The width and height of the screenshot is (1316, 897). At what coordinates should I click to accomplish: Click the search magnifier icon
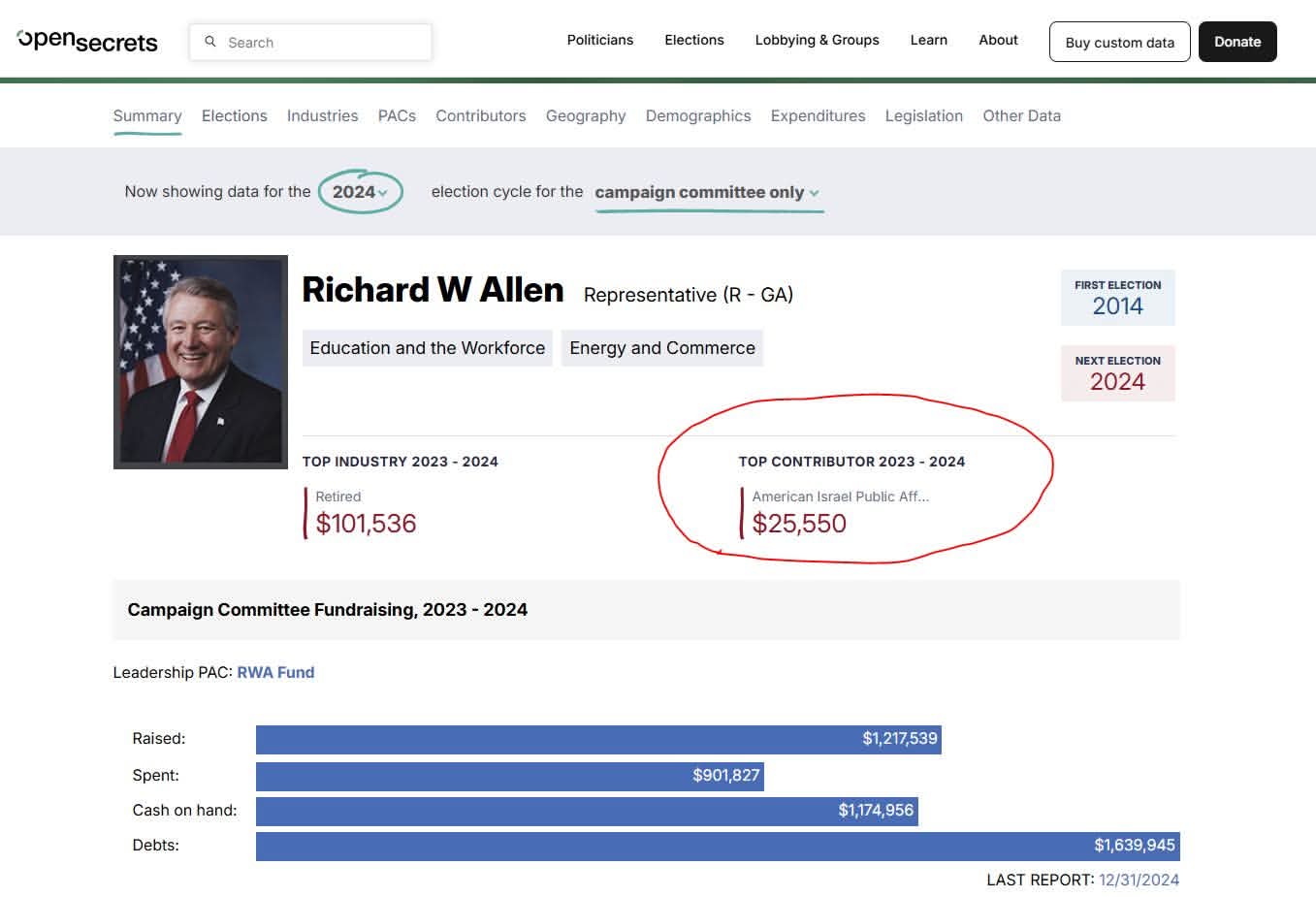click(x=210, y=42)
